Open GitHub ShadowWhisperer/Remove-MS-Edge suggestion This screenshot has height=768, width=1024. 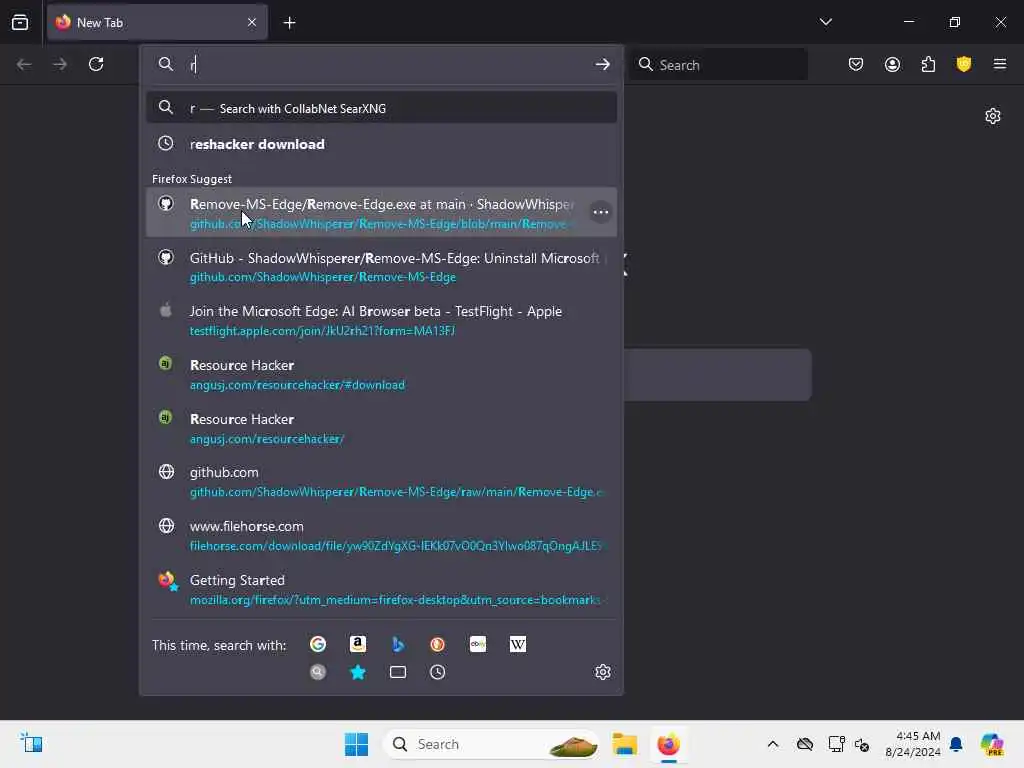[x=381, y=266]
